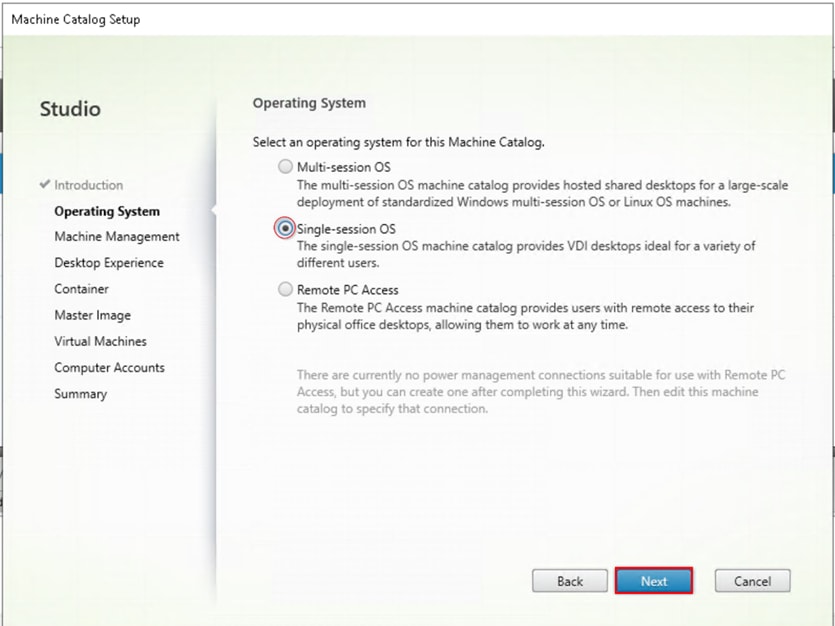The width and height of the screenshot is (835, 626).
Task: Select the Virtual Machines step
Action: point(100,341)
